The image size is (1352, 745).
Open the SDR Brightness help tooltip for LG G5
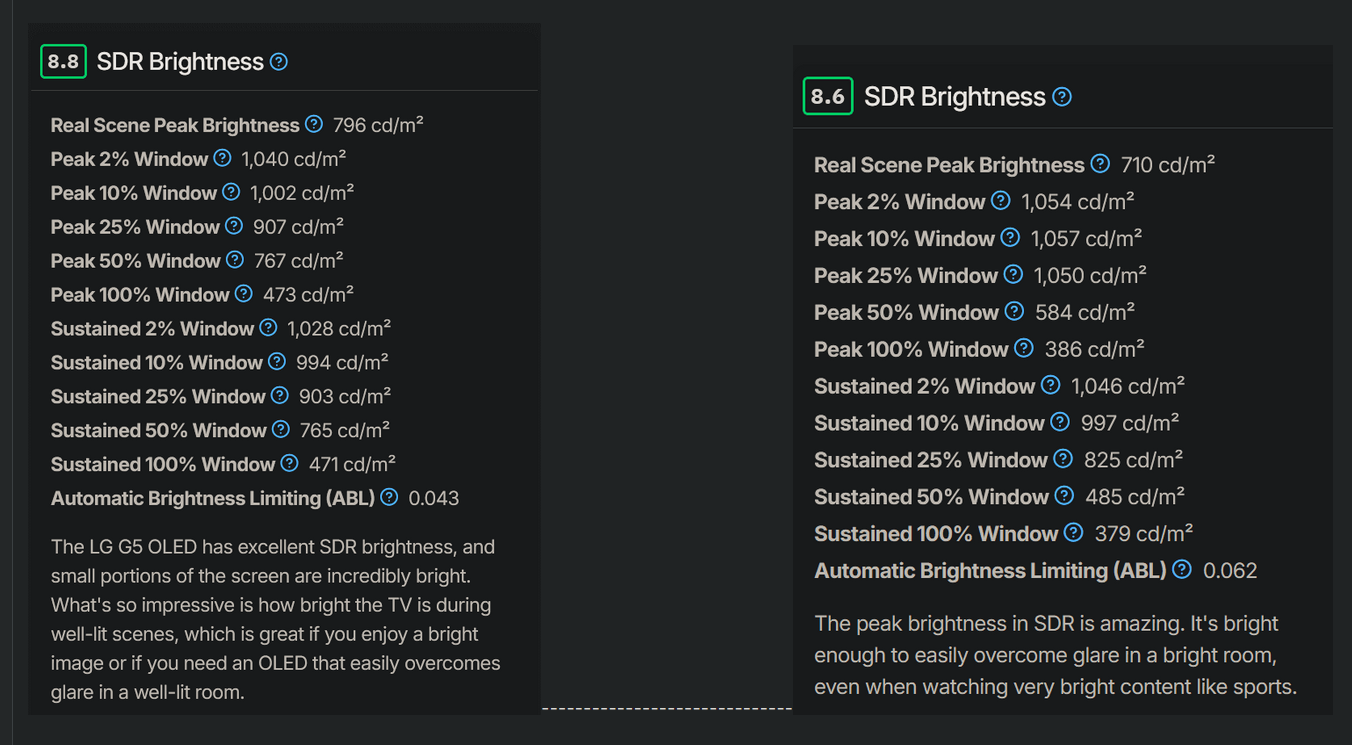[277, 61]
